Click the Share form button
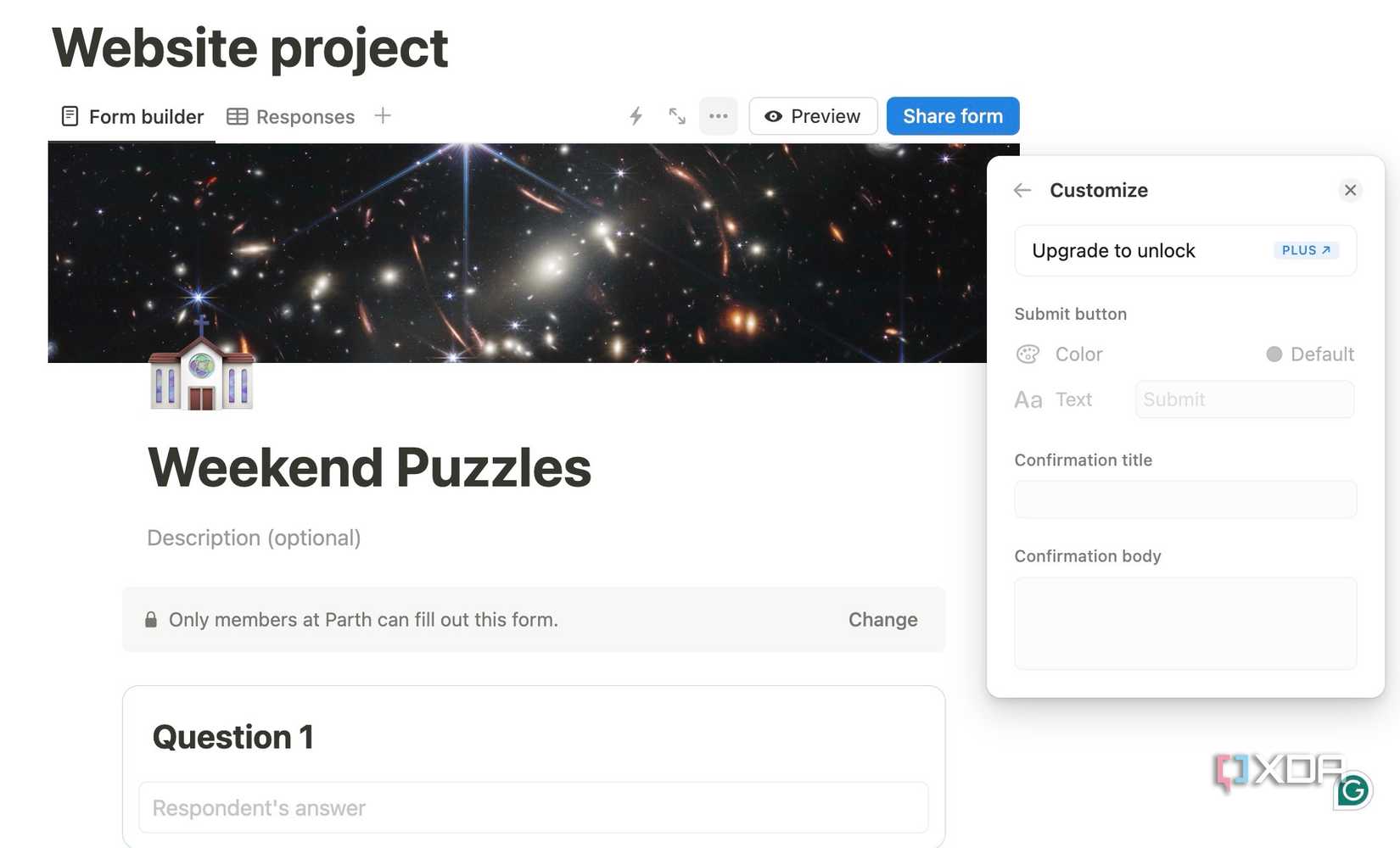1400x848 pixels. (x=952, y=116)
